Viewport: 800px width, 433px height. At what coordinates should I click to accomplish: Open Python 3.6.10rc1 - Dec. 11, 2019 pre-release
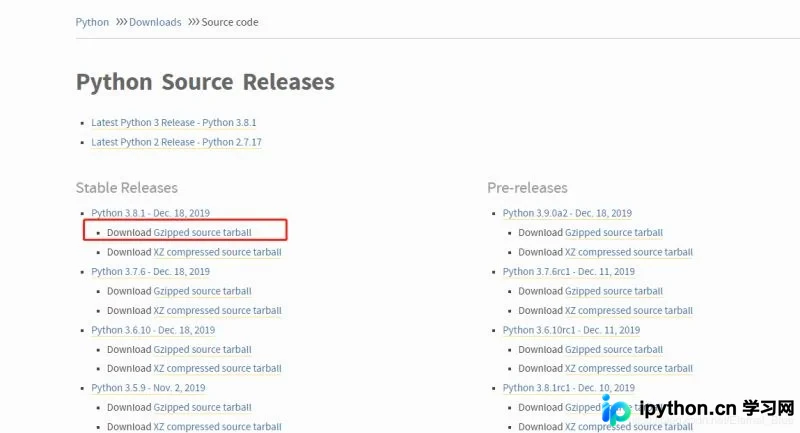tap(571, 330)
